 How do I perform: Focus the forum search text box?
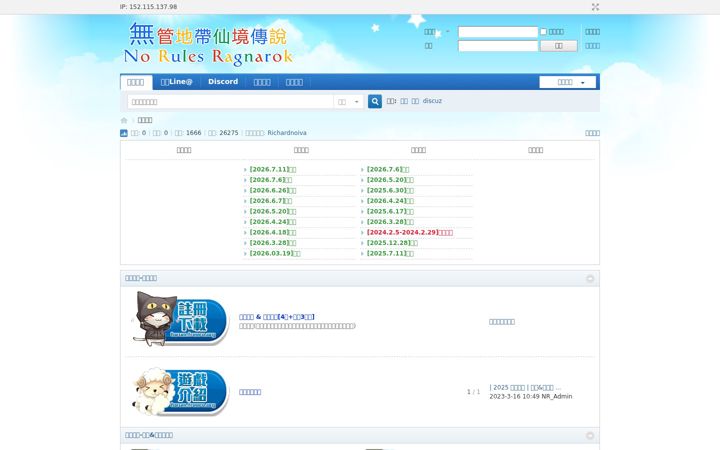pyautogui.click(x=230, y=102)
